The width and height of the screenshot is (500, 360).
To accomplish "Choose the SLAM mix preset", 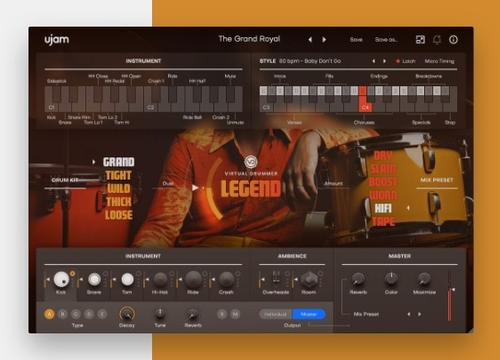I will tap(383, 169).
